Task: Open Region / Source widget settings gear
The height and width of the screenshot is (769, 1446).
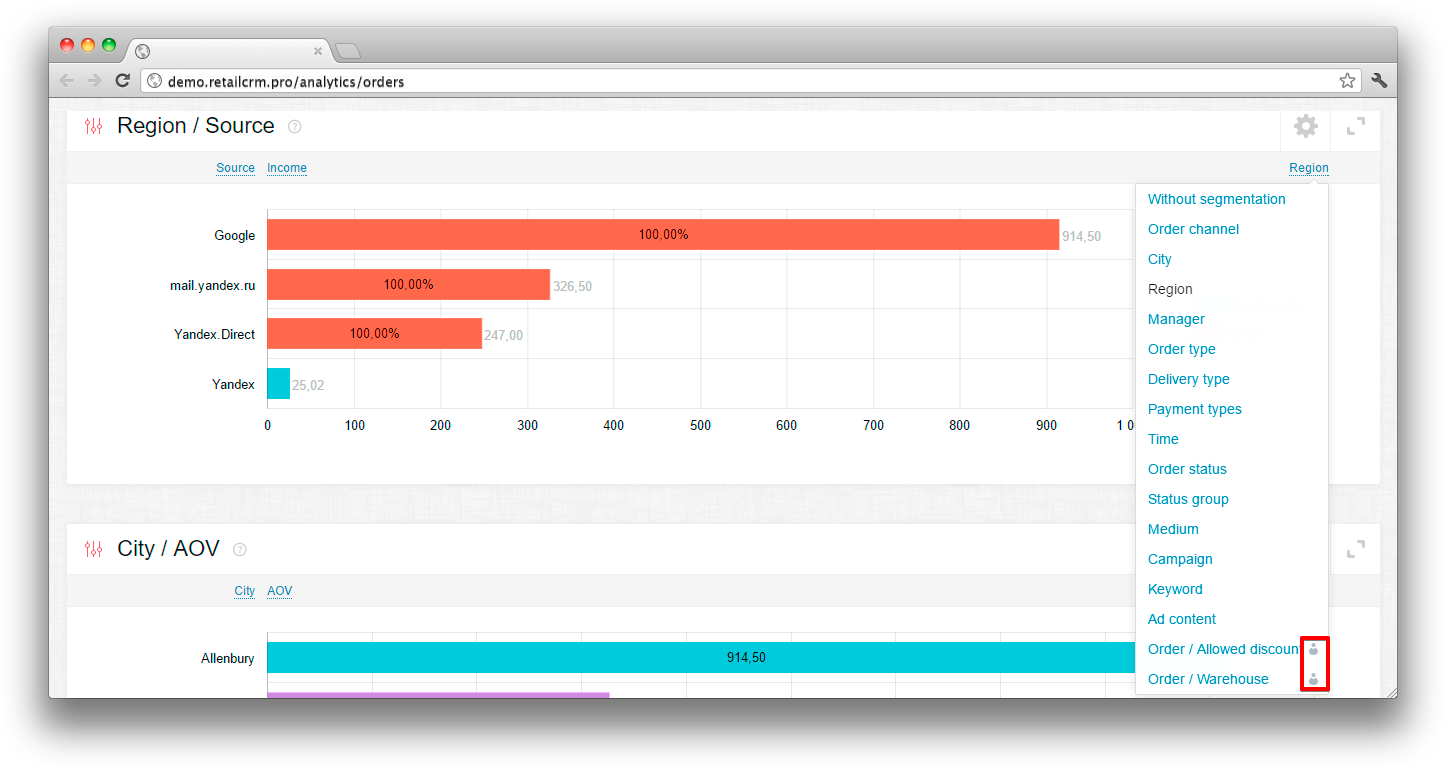Action: (x=1305, y=126)
